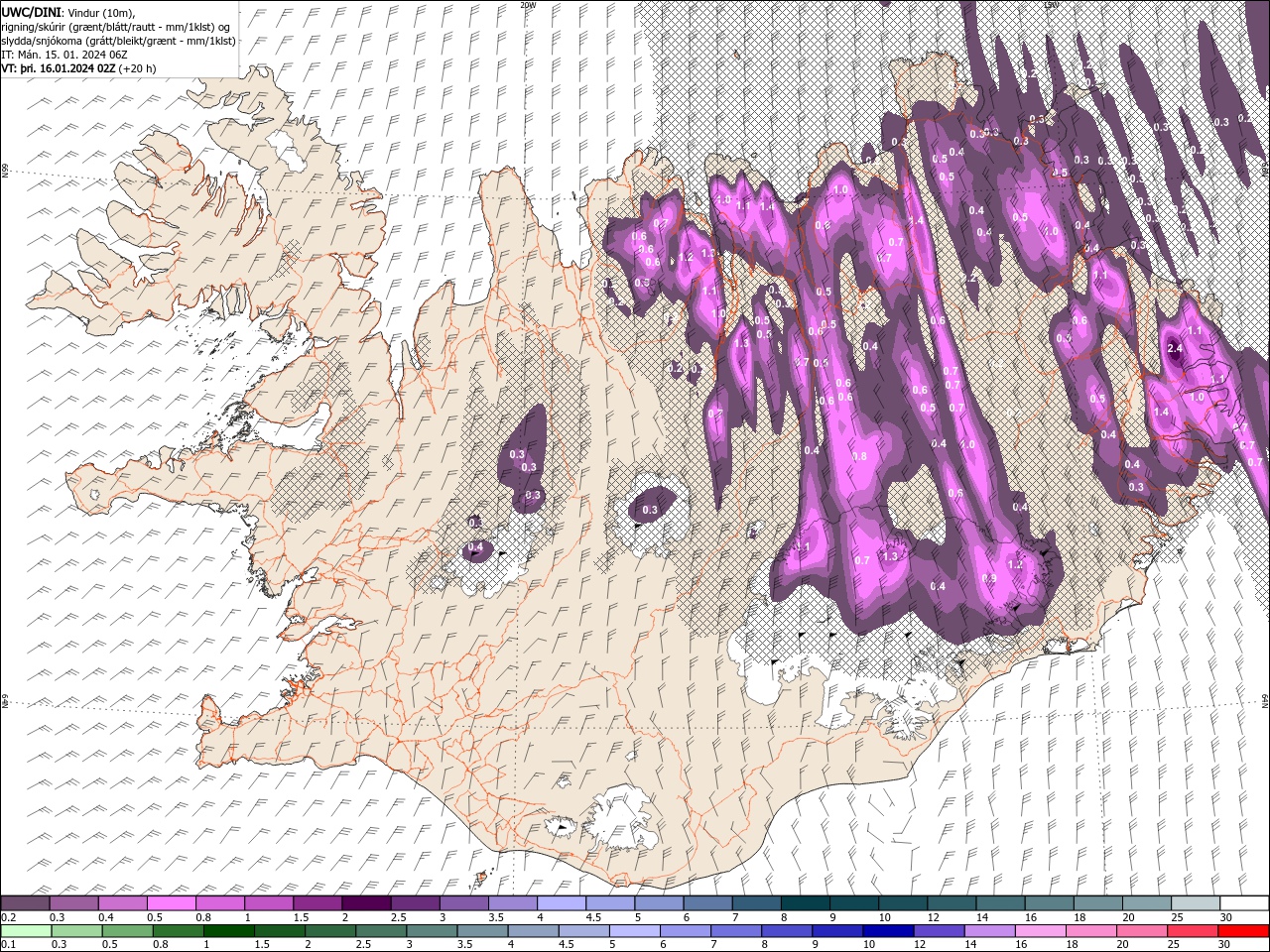The image size is (1270, 952).
Task: Pick bottom-row red-pink swatch labeled 25
Action: point(1193,931)
